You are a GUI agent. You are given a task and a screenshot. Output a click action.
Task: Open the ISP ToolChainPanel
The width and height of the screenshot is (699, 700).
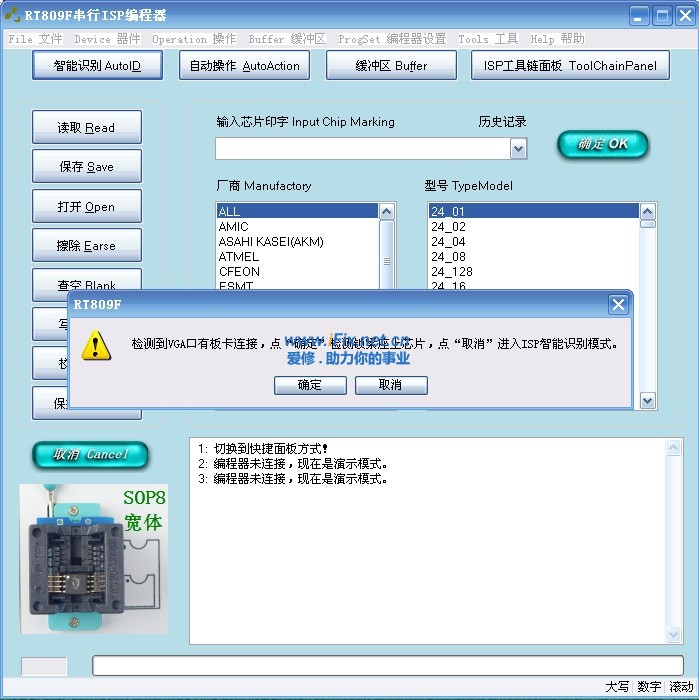click(x=570, y=66)
